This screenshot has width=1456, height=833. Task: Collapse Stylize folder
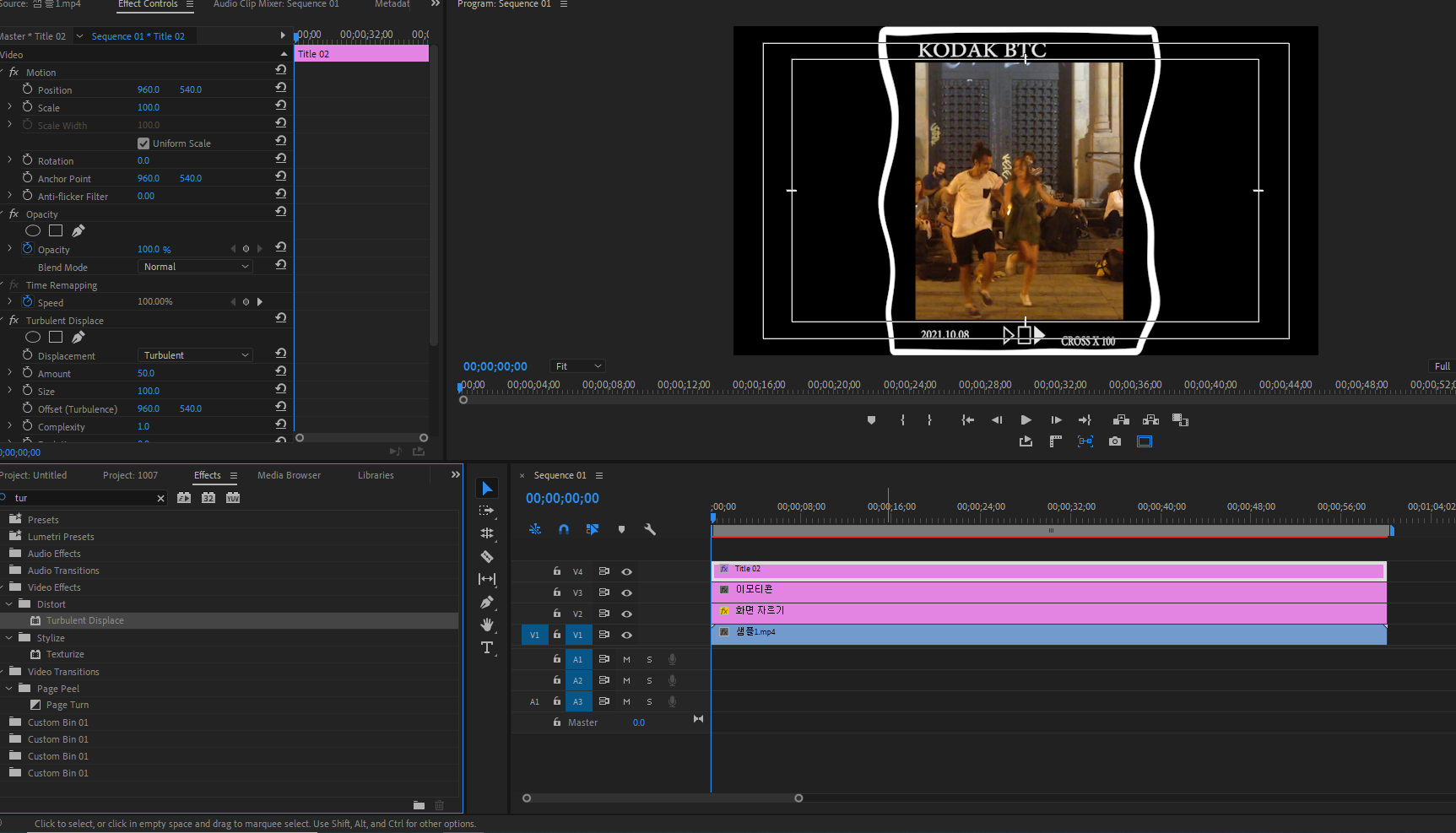click(9, 638)
